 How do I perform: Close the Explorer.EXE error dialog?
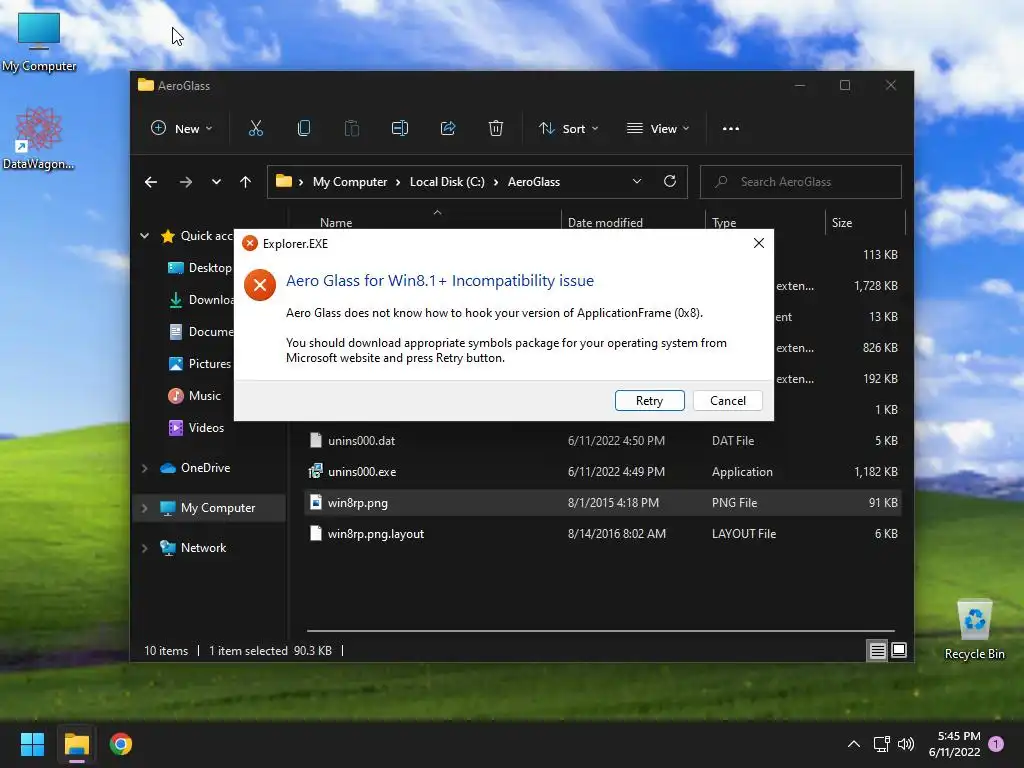click(759, 243)
